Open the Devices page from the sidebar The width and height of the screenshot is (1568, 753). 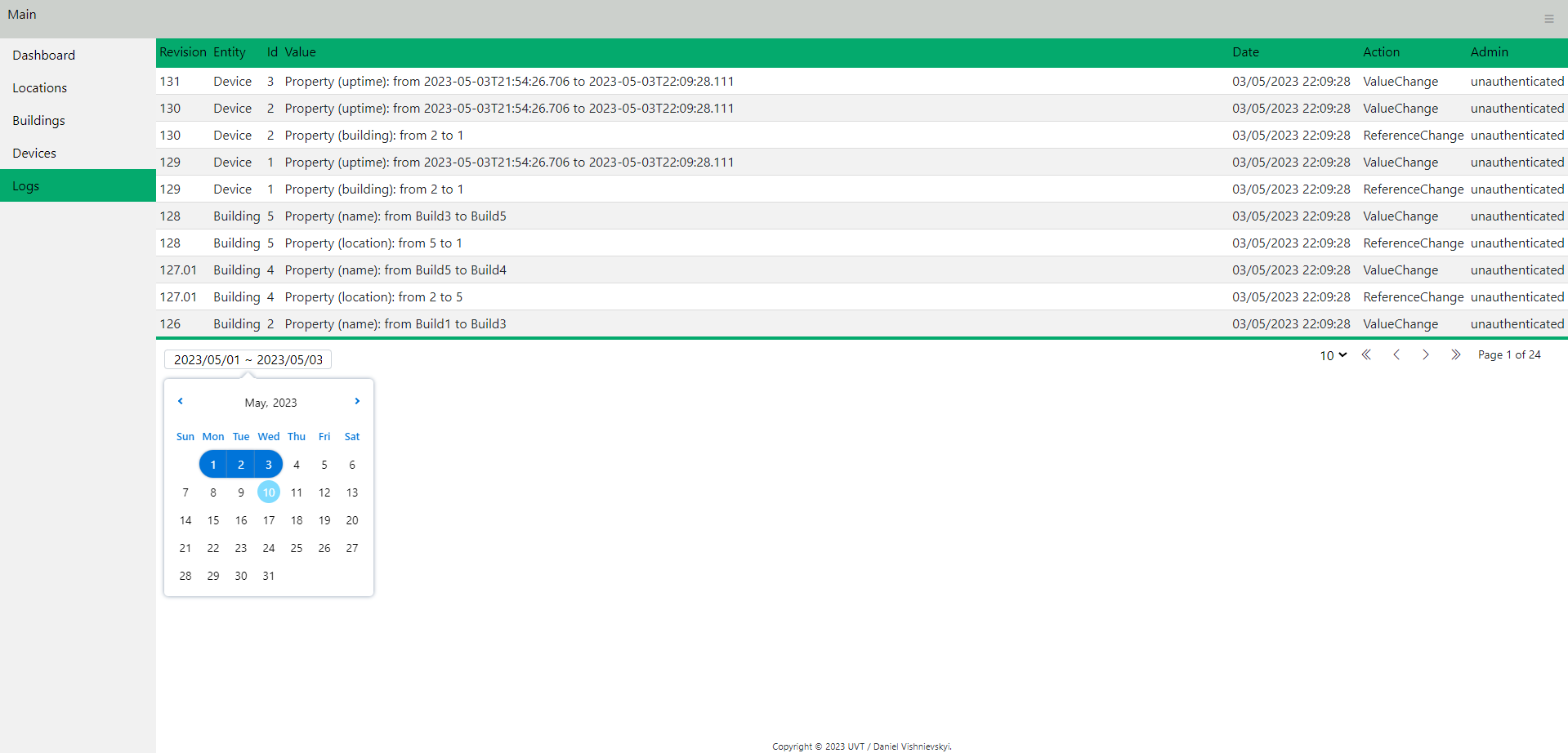point(34,153)
